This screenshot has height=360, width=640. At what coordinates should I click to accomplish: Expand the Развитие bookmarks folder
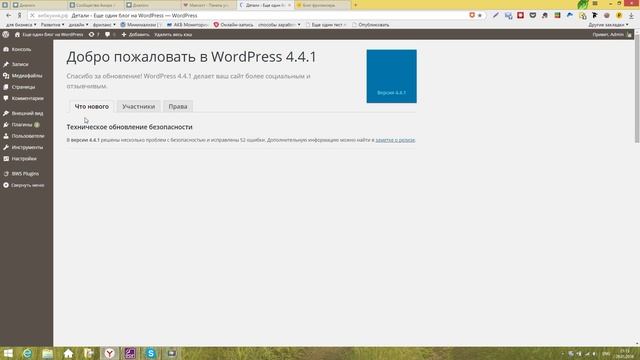click(x=52, y=25)
